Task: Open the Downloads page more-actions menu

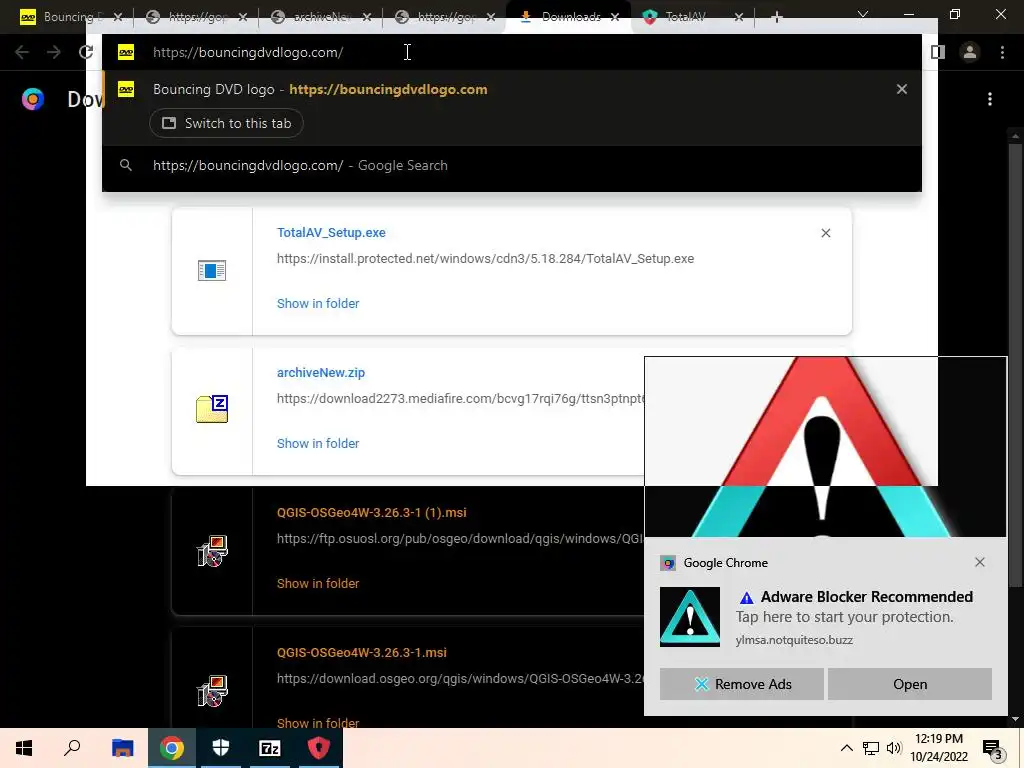Action: pyautogui.click(x=990, y=99)
